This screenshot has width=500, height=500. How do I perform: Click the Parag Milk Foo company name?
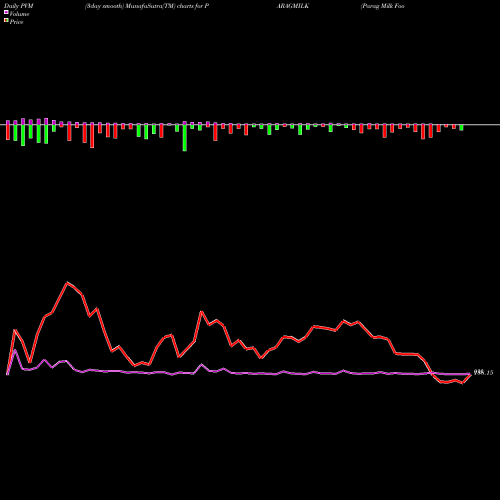coord(383,6)
